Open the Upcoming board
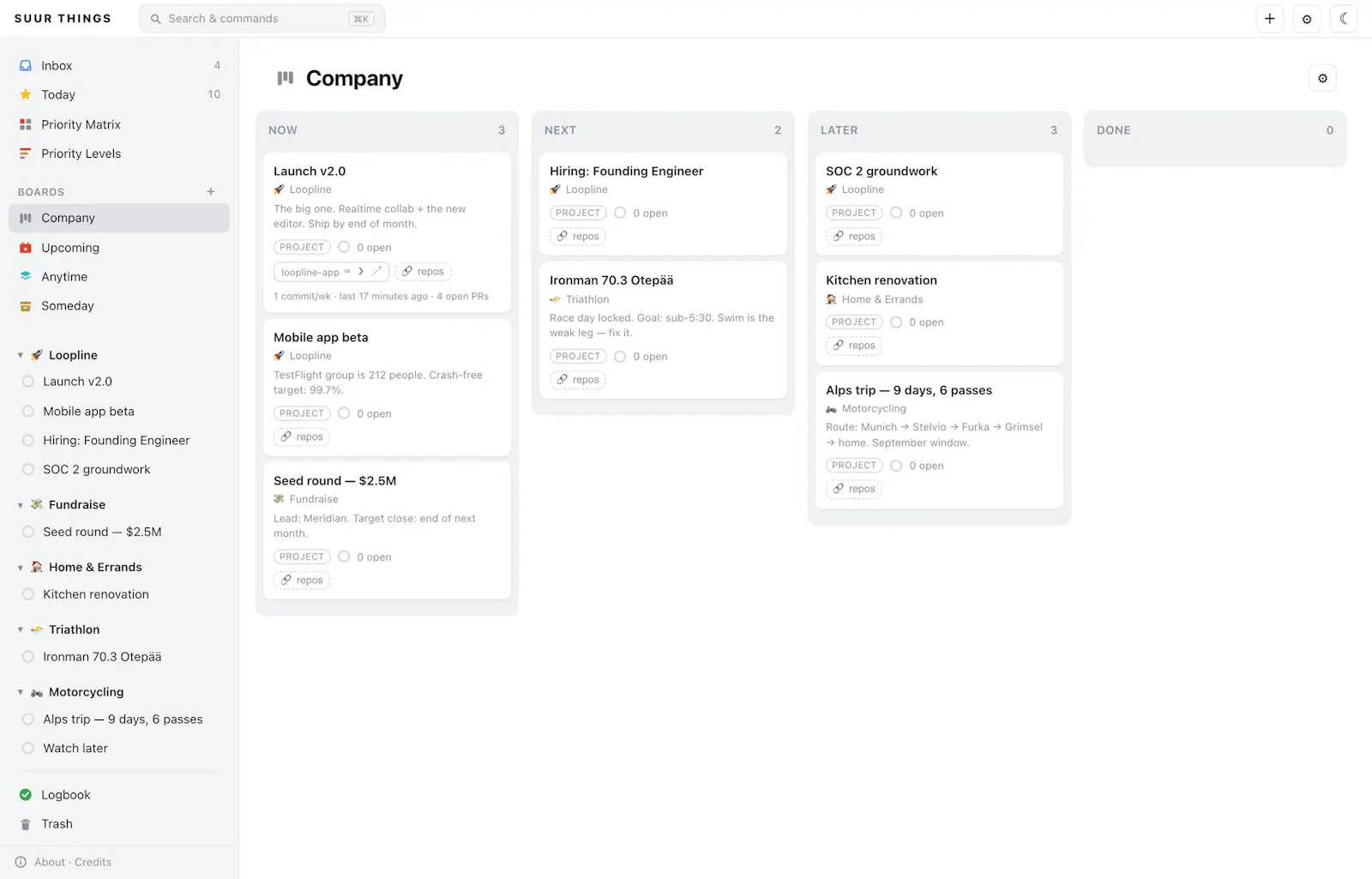The width and height of the screenshot is (1372, 879). [x=119, y=248]
